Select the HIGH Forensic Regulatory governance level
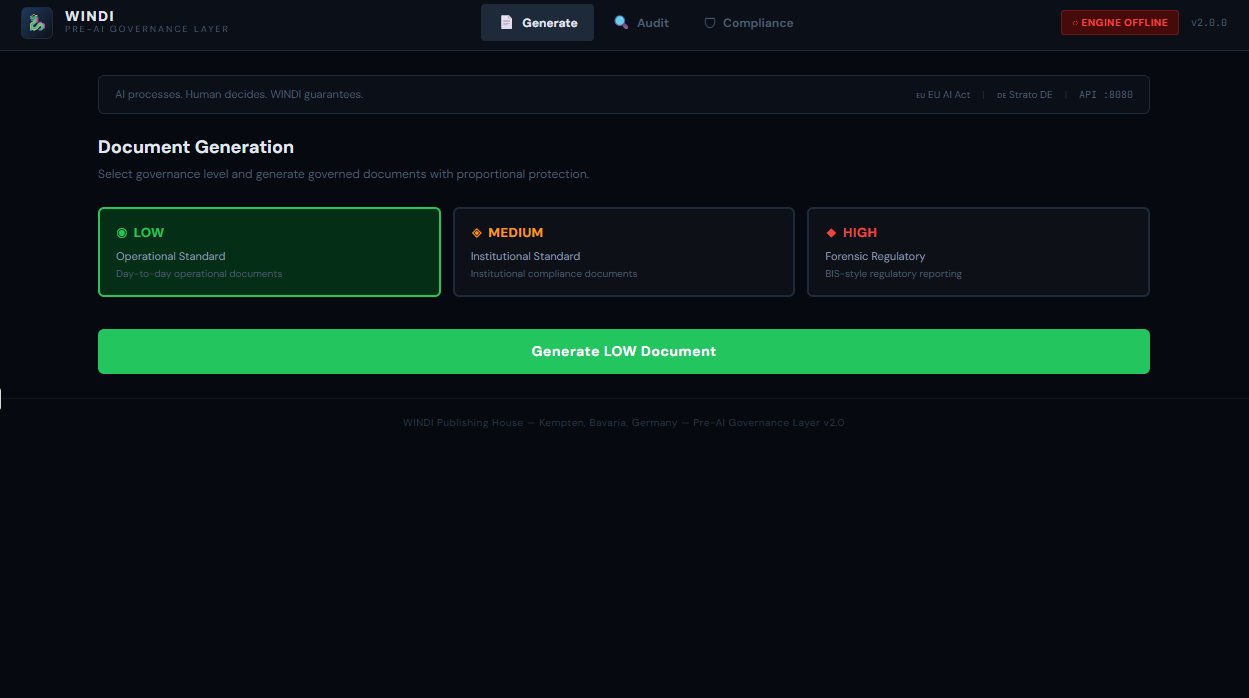Screen dimensions: 1249x698 coord(978,251)
